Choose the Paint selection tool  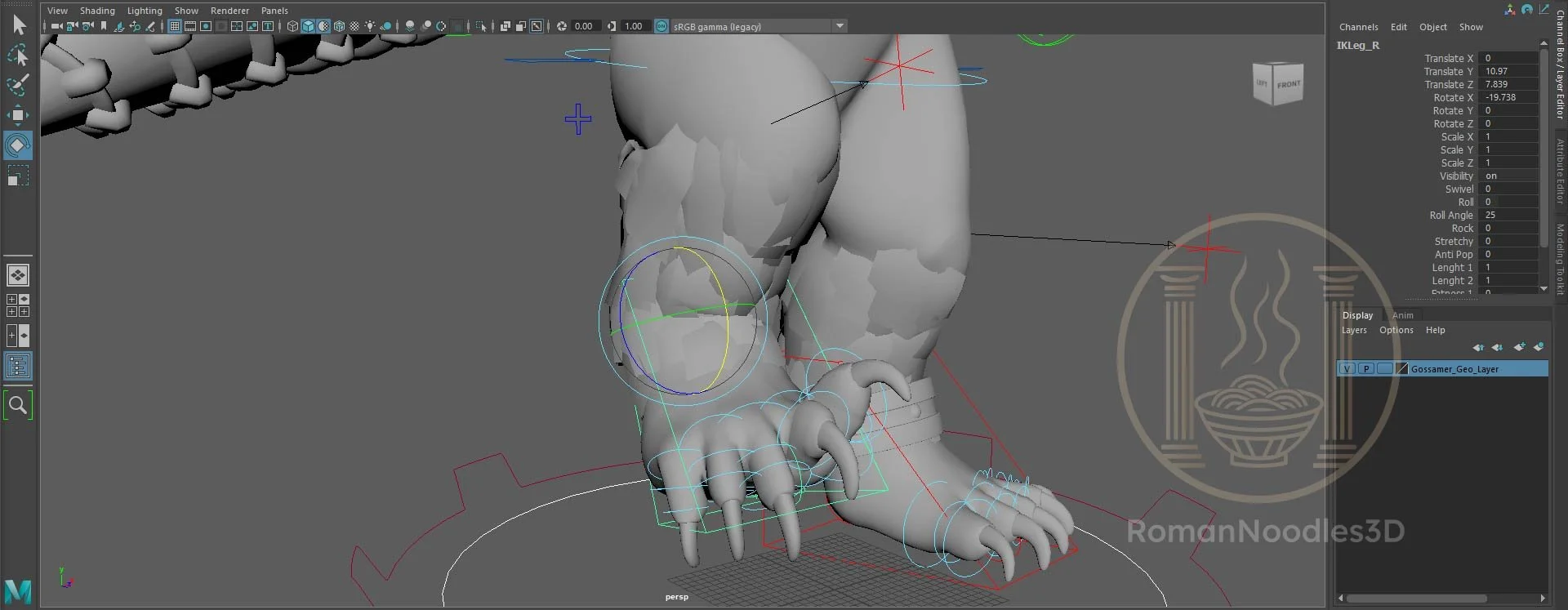pos(18,85)
